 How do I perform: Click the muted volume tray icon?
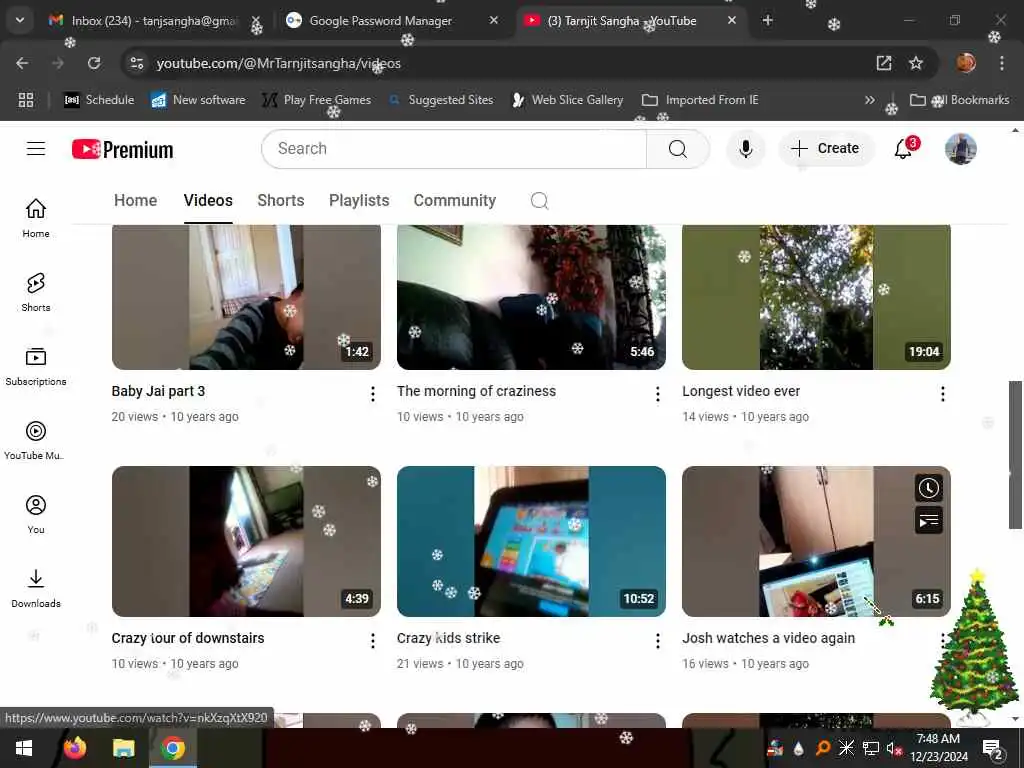(893, 748)
